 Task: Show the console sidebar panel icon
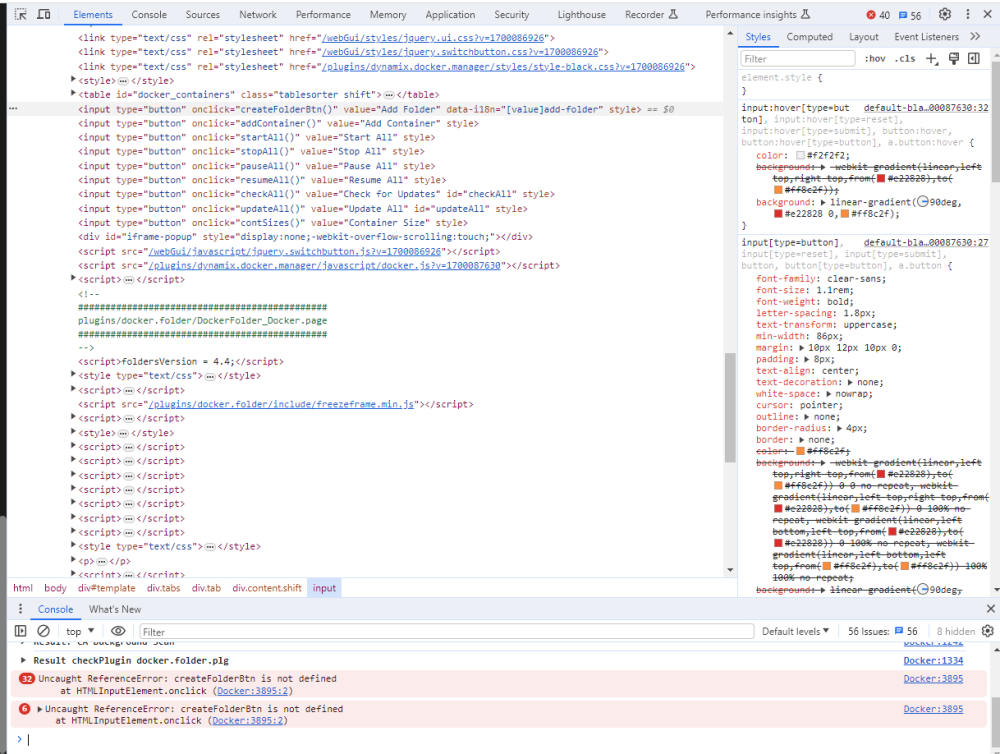(20, 631)
